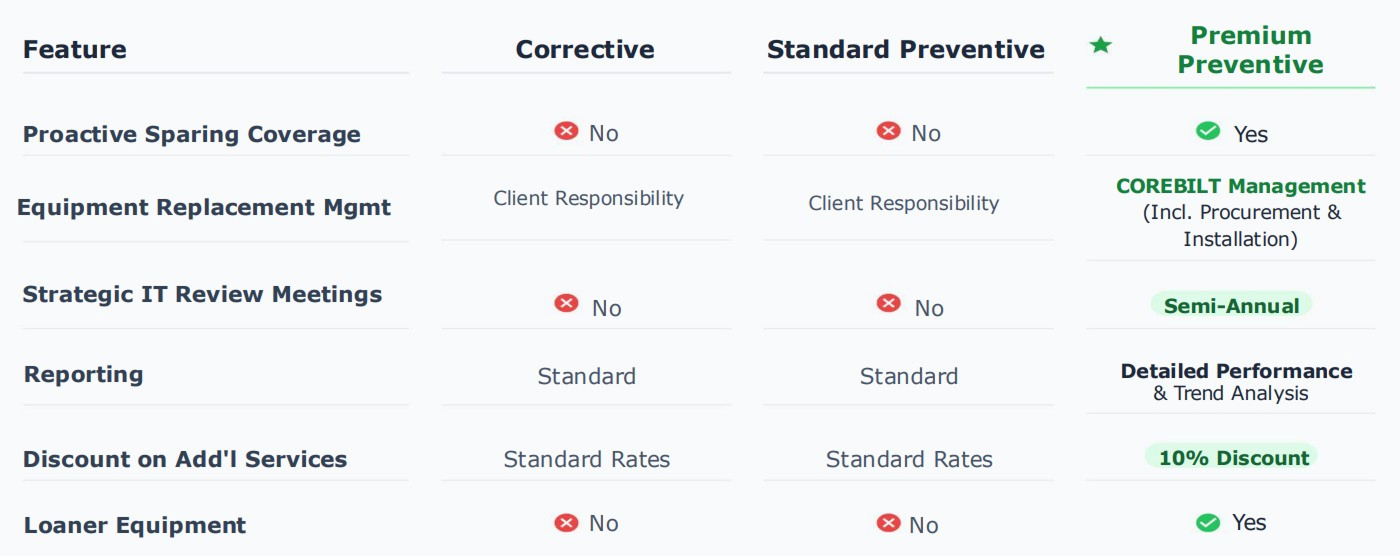Screen dimensions: 1400x556
Task: Click the Semi-Annual green badge
Action: click(x=1231, y=306)
